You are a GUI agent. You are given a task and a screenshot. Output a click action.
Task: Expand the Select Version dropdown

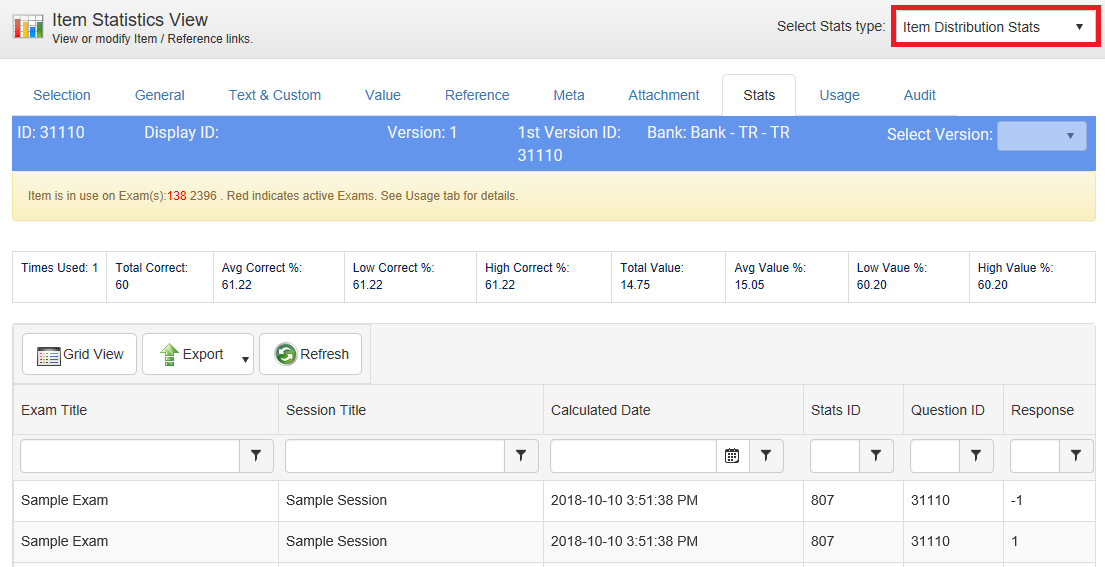pos(1041,135)
